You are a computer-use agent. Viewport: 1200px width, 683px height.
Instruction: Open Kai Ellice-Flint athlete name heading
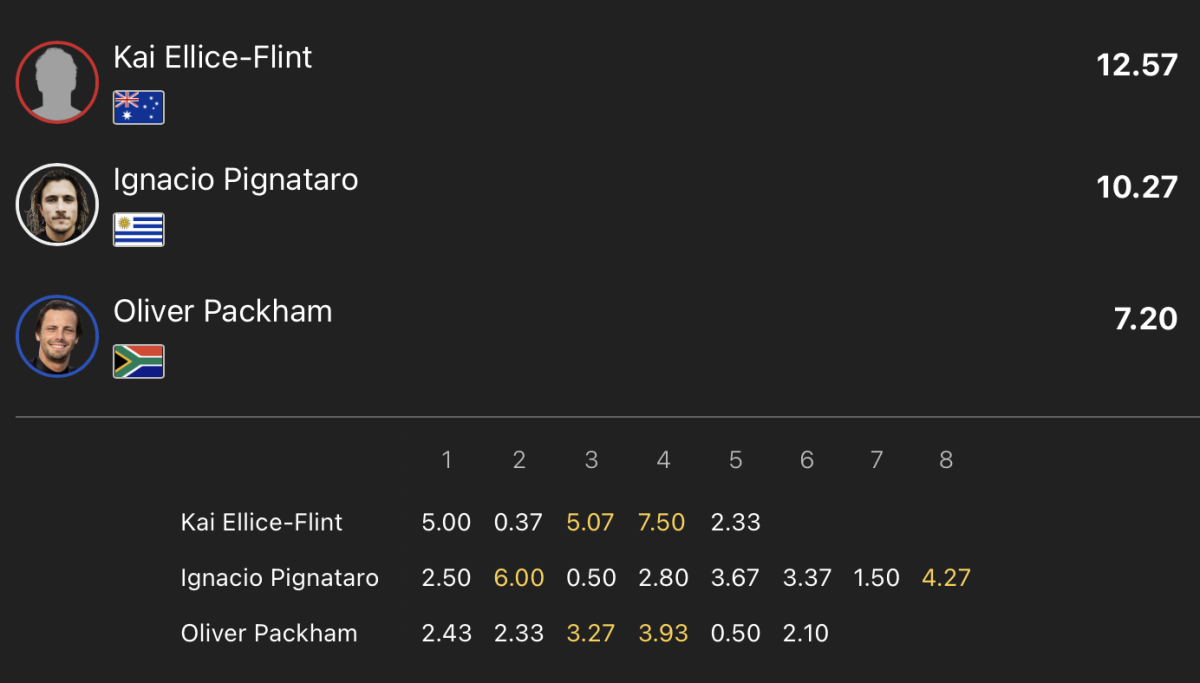213,57
